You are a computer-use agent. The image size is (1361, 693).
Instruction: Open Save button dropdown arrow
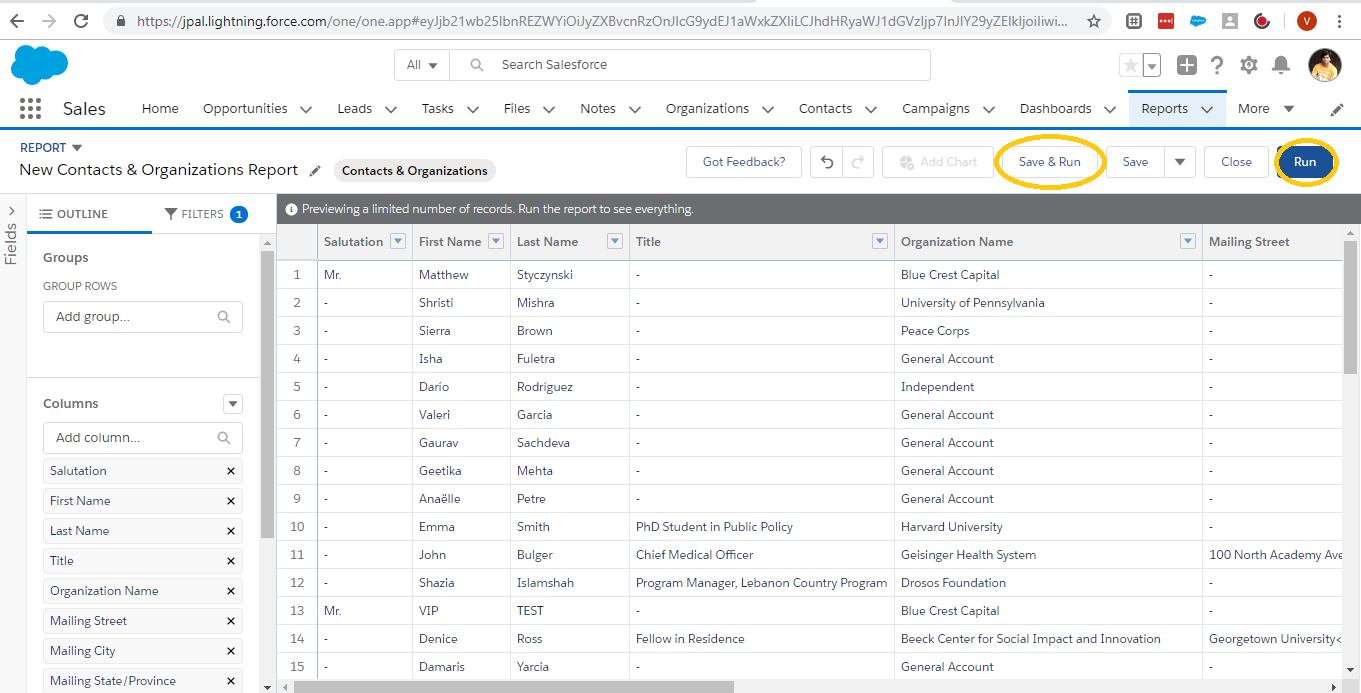coord(1179,162)
